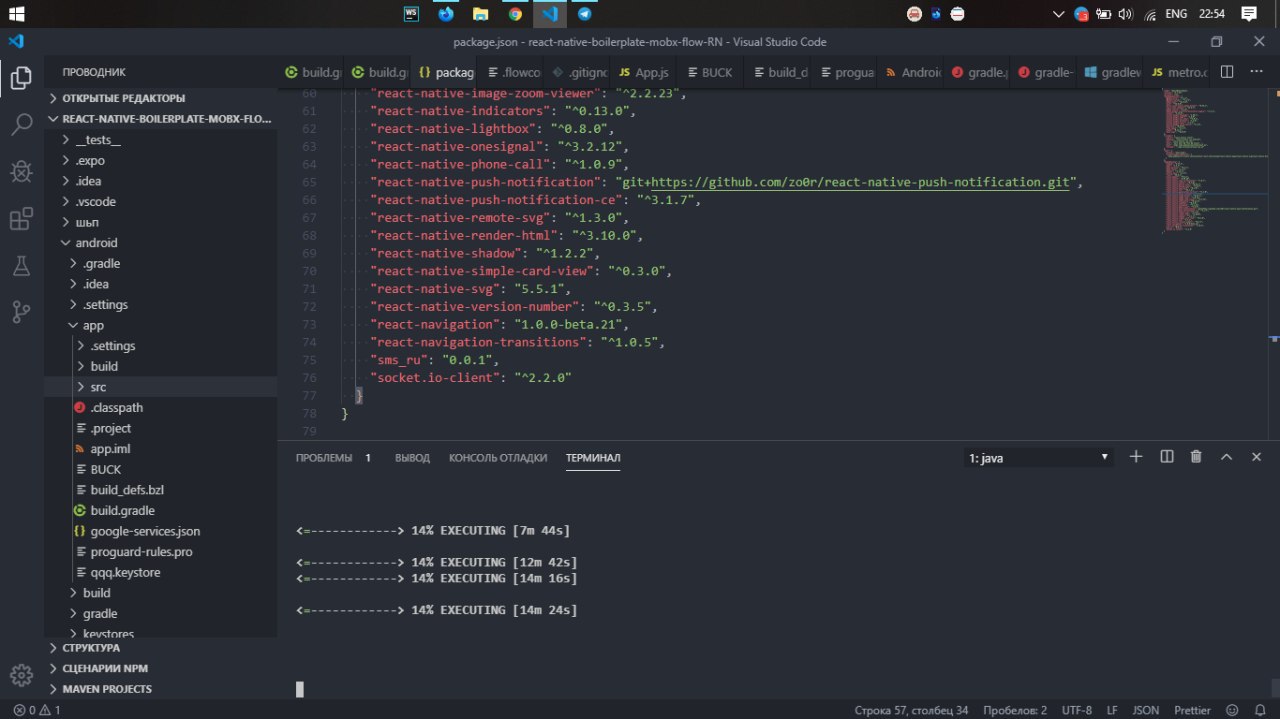The image size is (1280, 719).
Task: Open File Explorer from the Windows taskbar
Action: tap(480, 14)
